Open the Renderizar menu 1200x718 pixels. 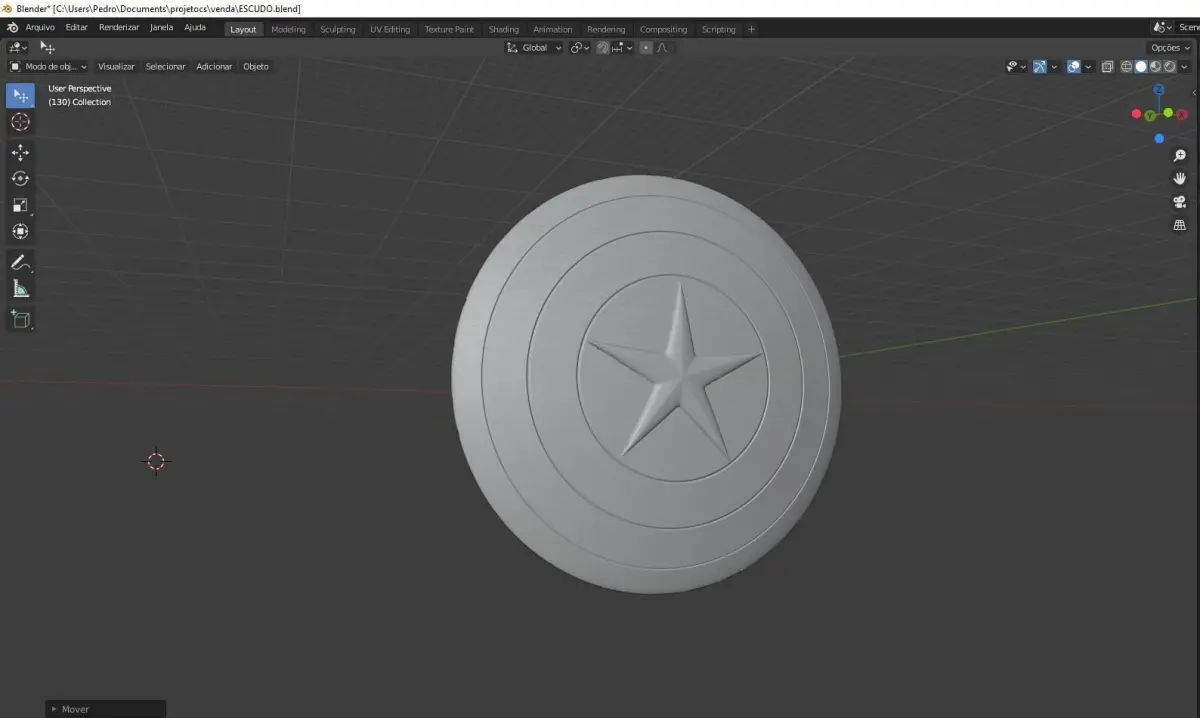point(119,28)
